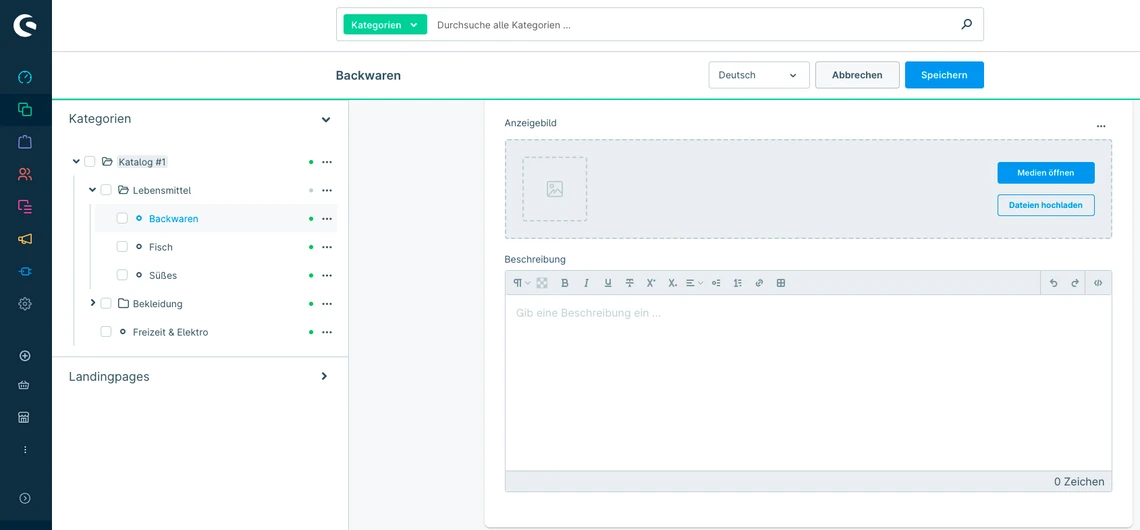Apply strikethrough formatting in the editor
The height and width of the screenshot is (530, 1140).
point(629,283)
